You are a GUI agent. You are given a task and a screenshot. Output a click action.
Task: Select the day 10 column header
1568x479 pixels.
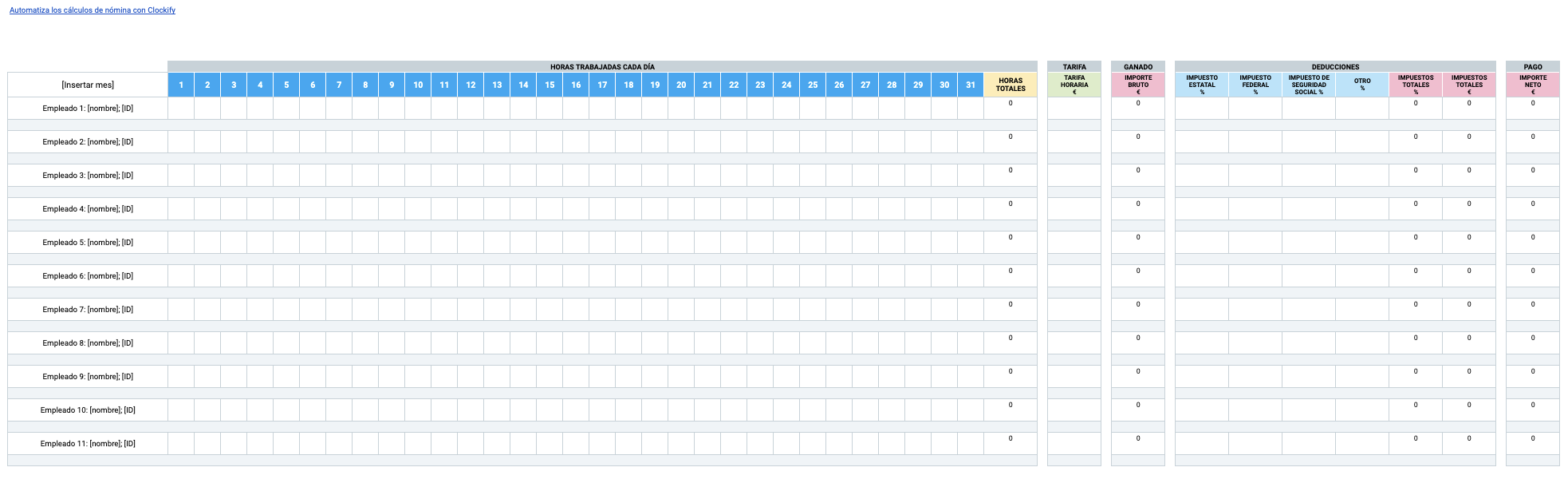click(x=418, y=85)
